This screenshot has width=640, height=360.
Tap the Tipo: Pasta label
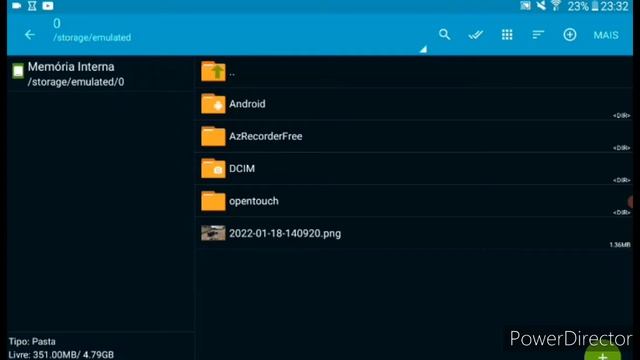[32, 341]
